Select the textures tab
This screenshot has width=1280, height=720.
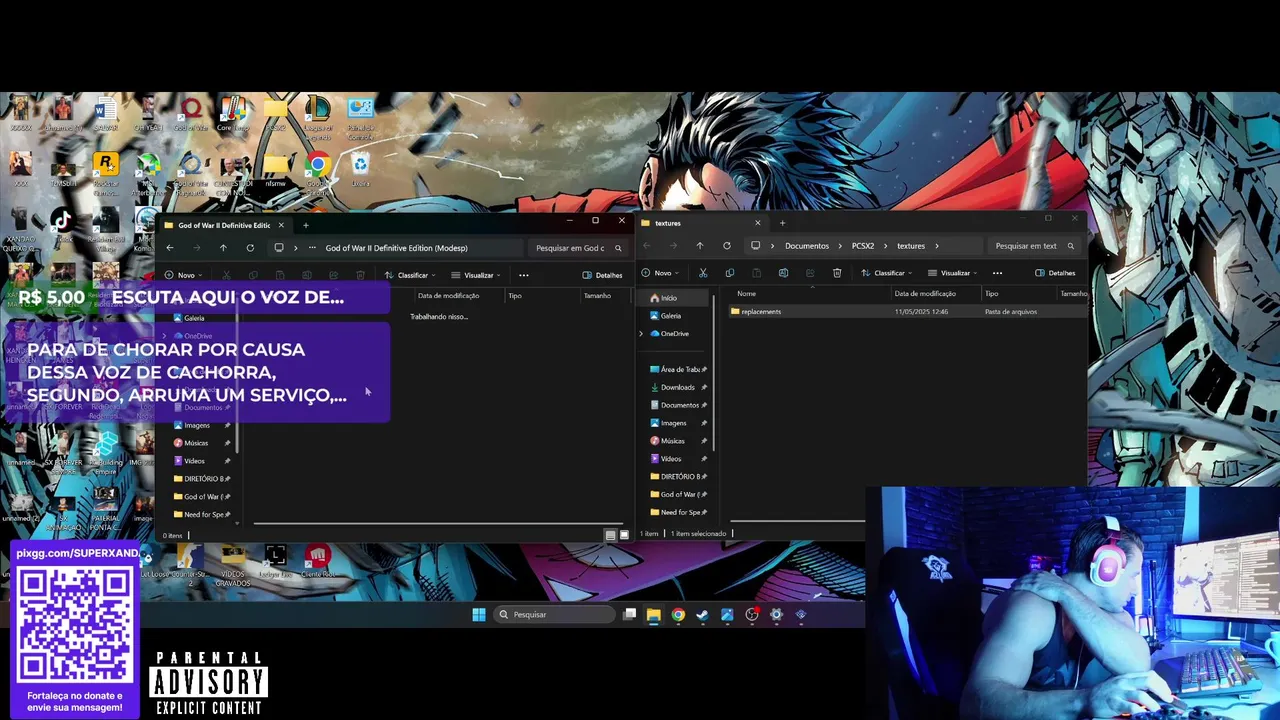point(700,223)
